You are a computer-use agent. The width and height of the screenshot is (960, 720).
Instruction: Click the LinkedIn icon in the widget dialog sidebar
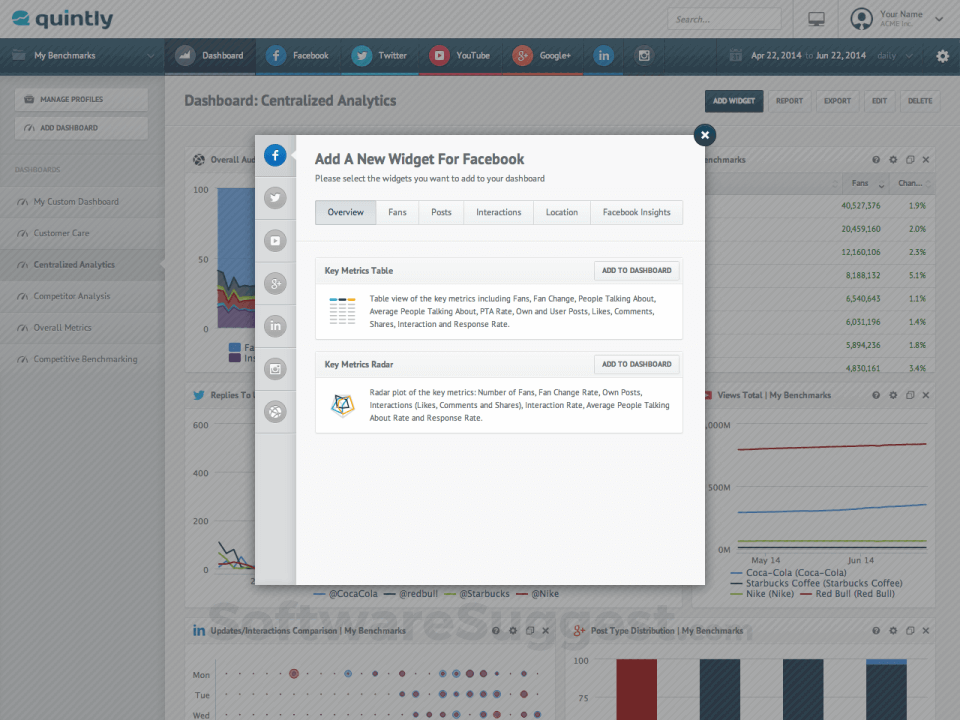click(275, 326)
